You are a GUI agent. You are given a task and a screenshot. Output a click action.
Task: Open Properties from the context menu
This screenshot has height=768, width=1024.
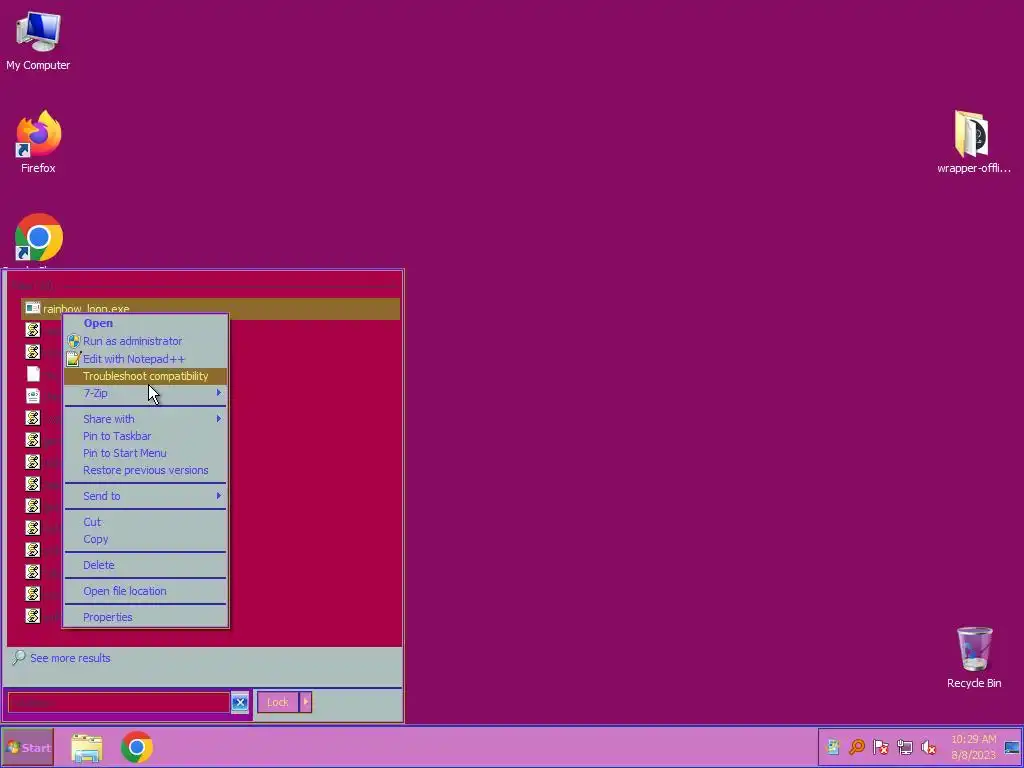pyautogui.click(x=146, y=617)
